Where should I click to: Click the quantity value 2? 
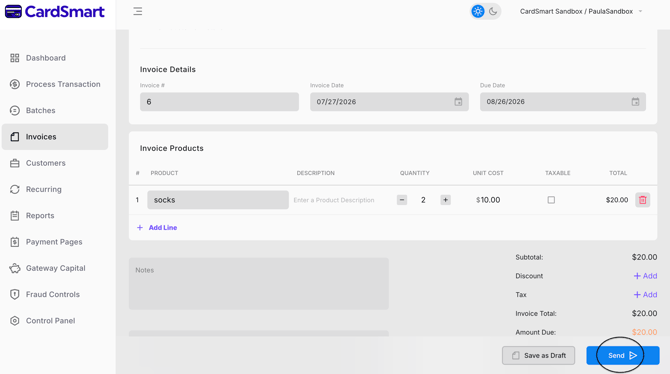[x=423, y=200]
